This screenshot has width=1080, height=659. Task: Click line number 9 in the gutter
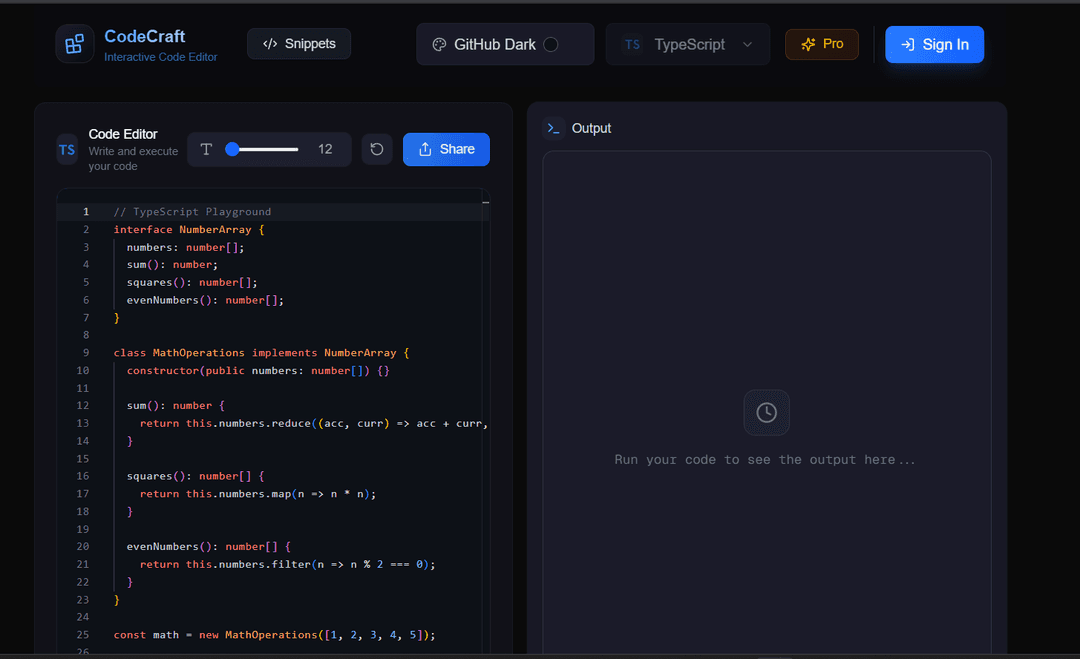pyautogui.click(x=86, y=353)
